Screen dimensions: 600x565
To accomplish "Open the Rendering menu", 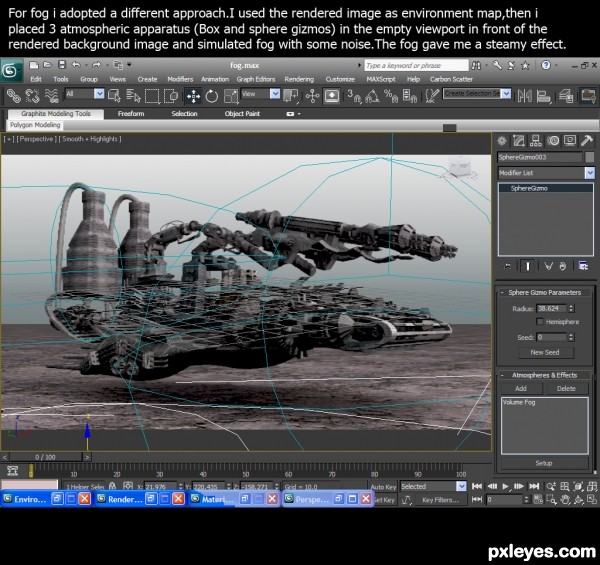I will (x=299, y=79).
